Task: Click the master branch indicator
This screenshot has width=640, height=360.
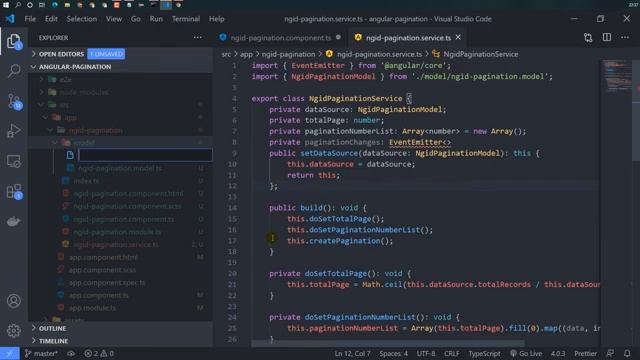Action: click(41, 353)
